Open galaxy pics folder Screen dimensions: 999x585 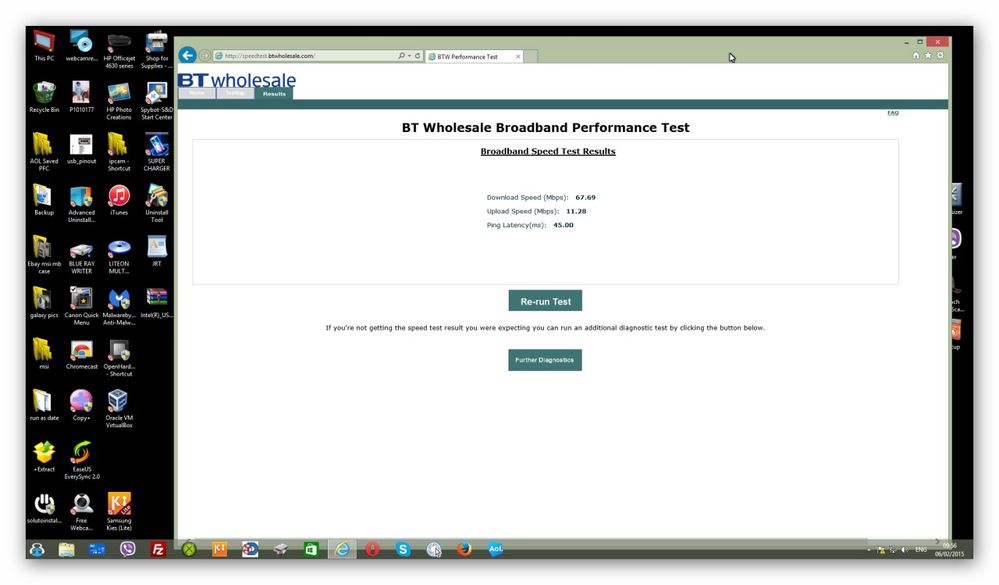[44, 302]
